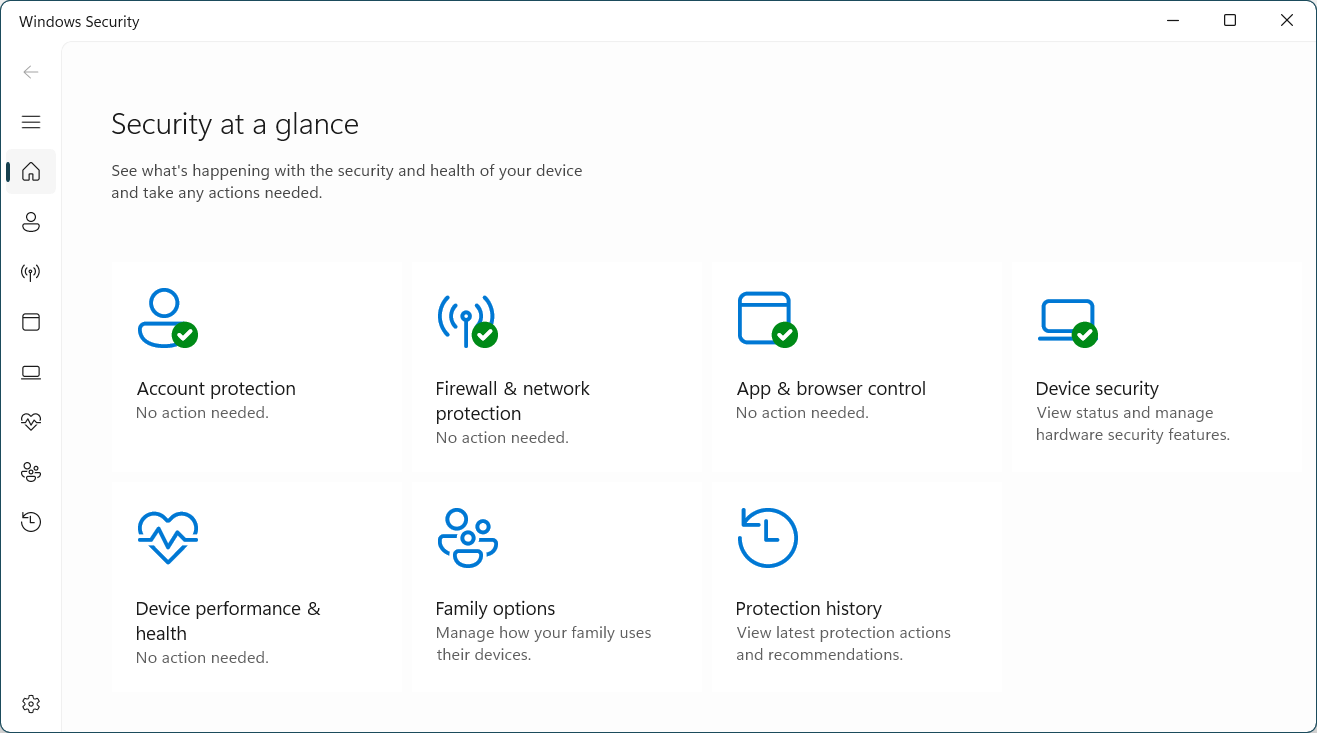The height and width of the screenshot is (733, 1317).
Task: Click the back arrow button
Action: pyautogui.click(x=31, y=72)
